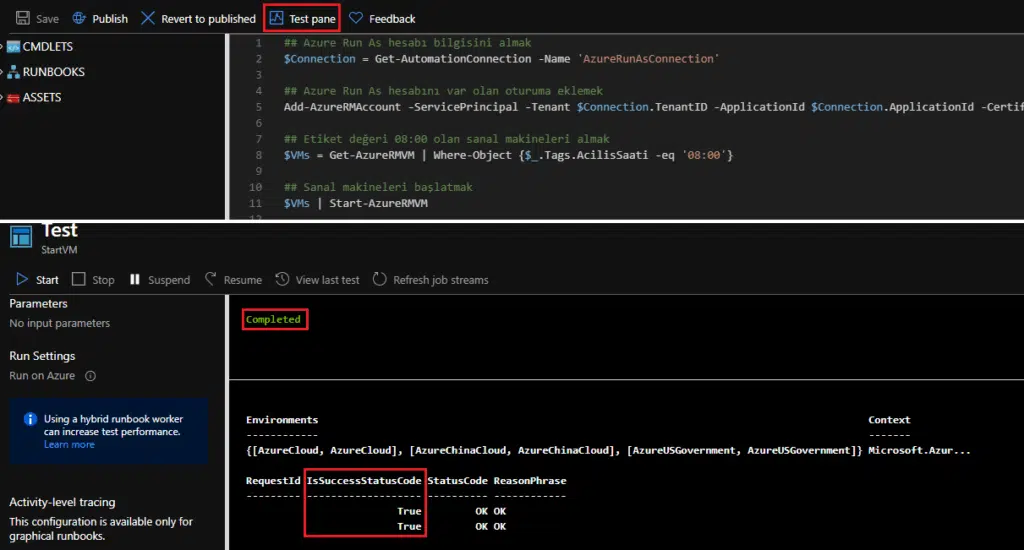This screenshot has height=550, width=1024.
Task: Click the Context output column header
Action: [x=889, y=419]
